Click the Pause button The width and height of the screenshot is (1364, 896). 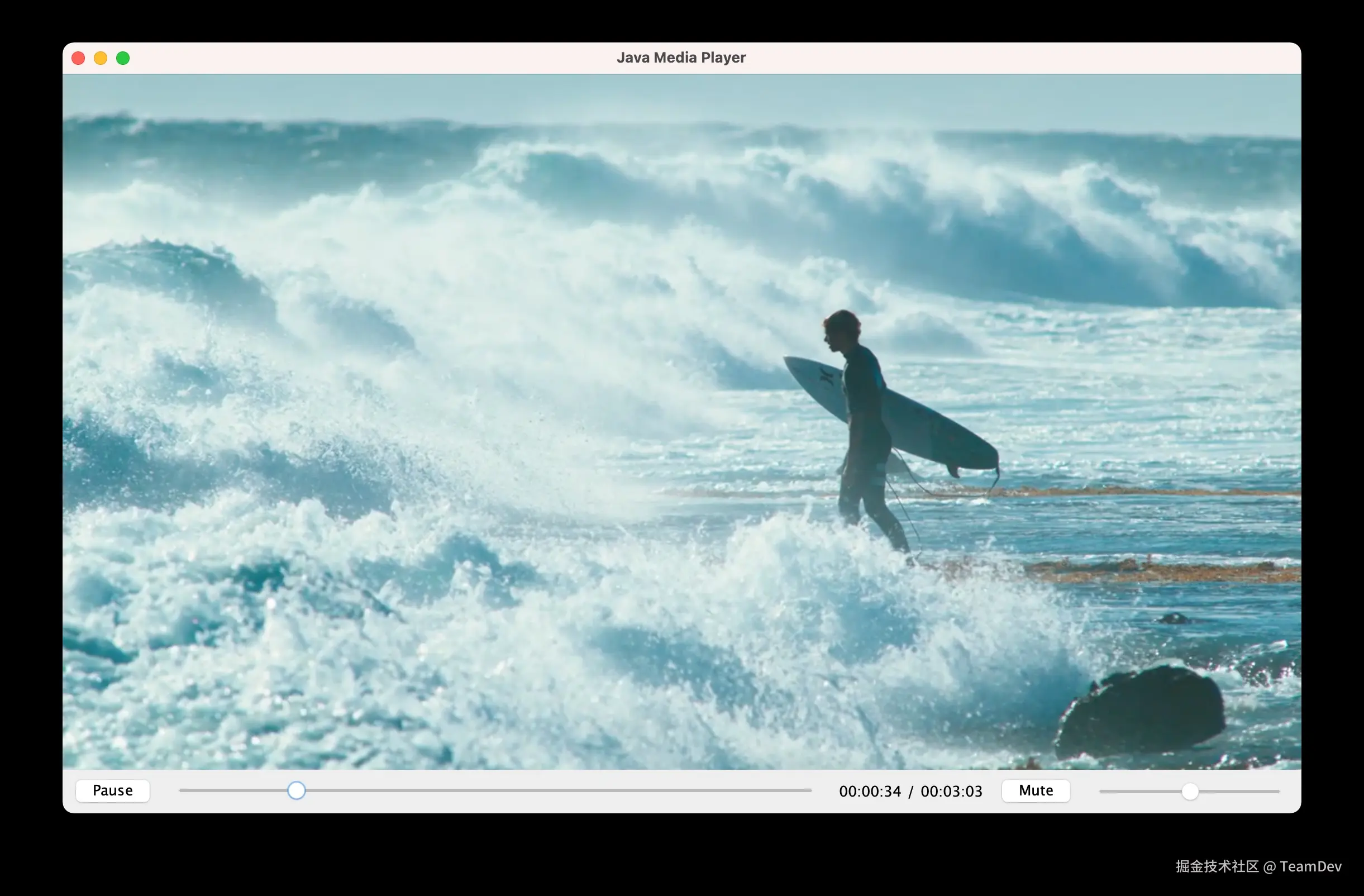(113, 790)
